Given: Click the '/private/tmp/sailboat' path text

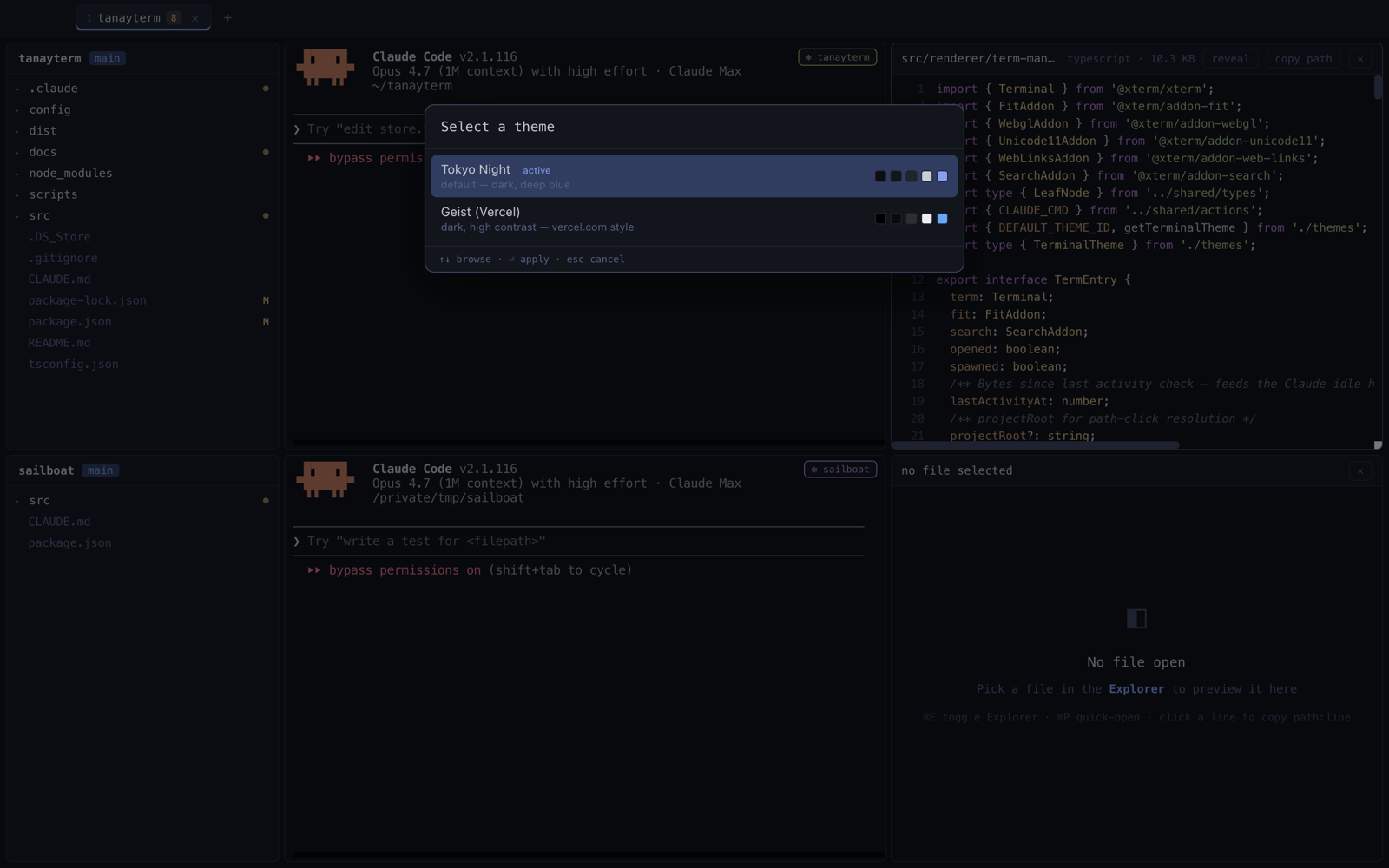Looking at the screenshot, I should pos(448,498).
